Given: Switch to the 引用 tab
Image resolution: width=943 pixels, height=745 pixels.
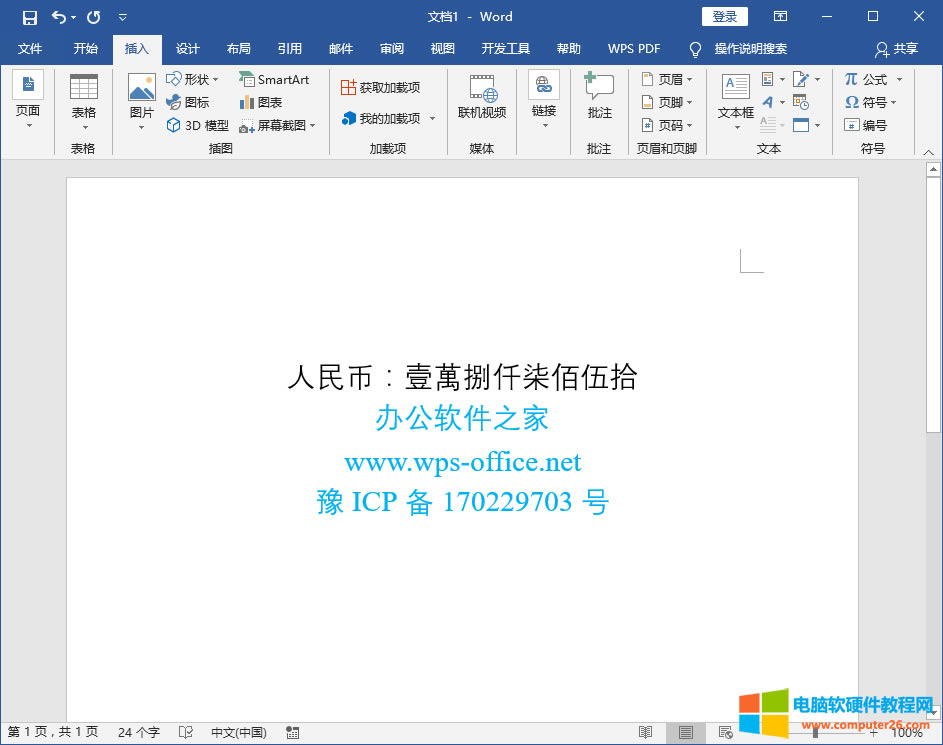Looking at the screenshot, I should pos(289,49).
